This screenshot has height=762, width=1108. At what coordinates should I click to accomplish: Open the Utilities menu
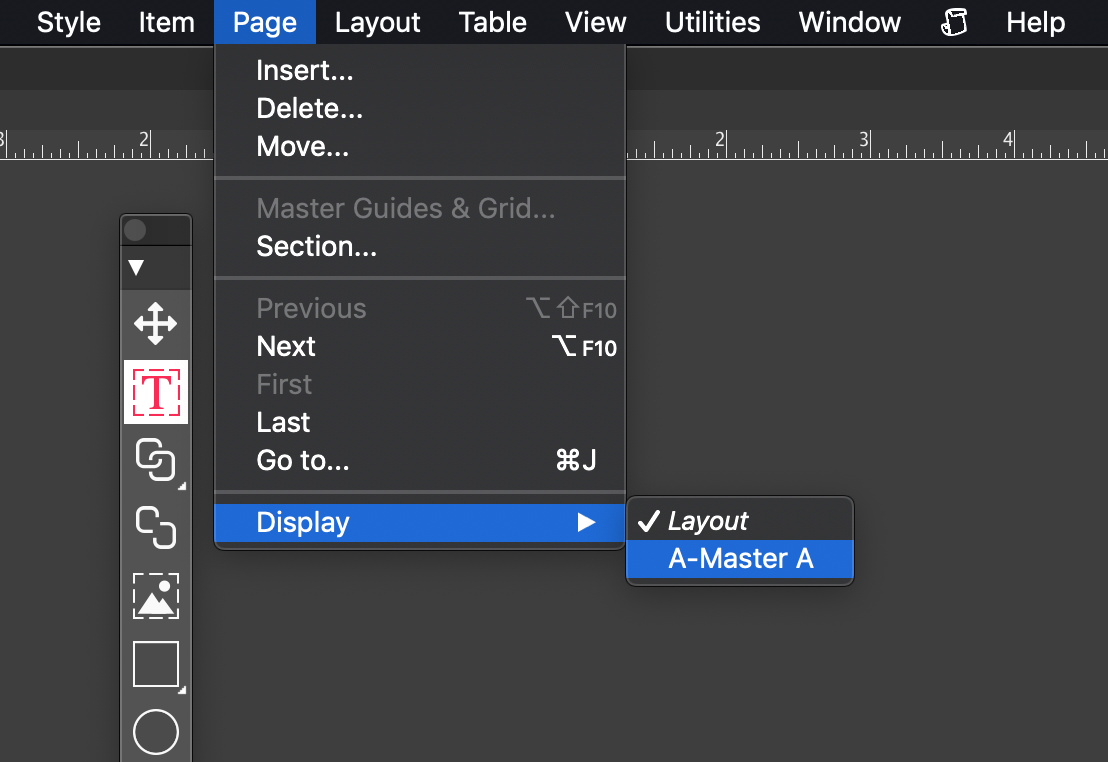point(712,22)
